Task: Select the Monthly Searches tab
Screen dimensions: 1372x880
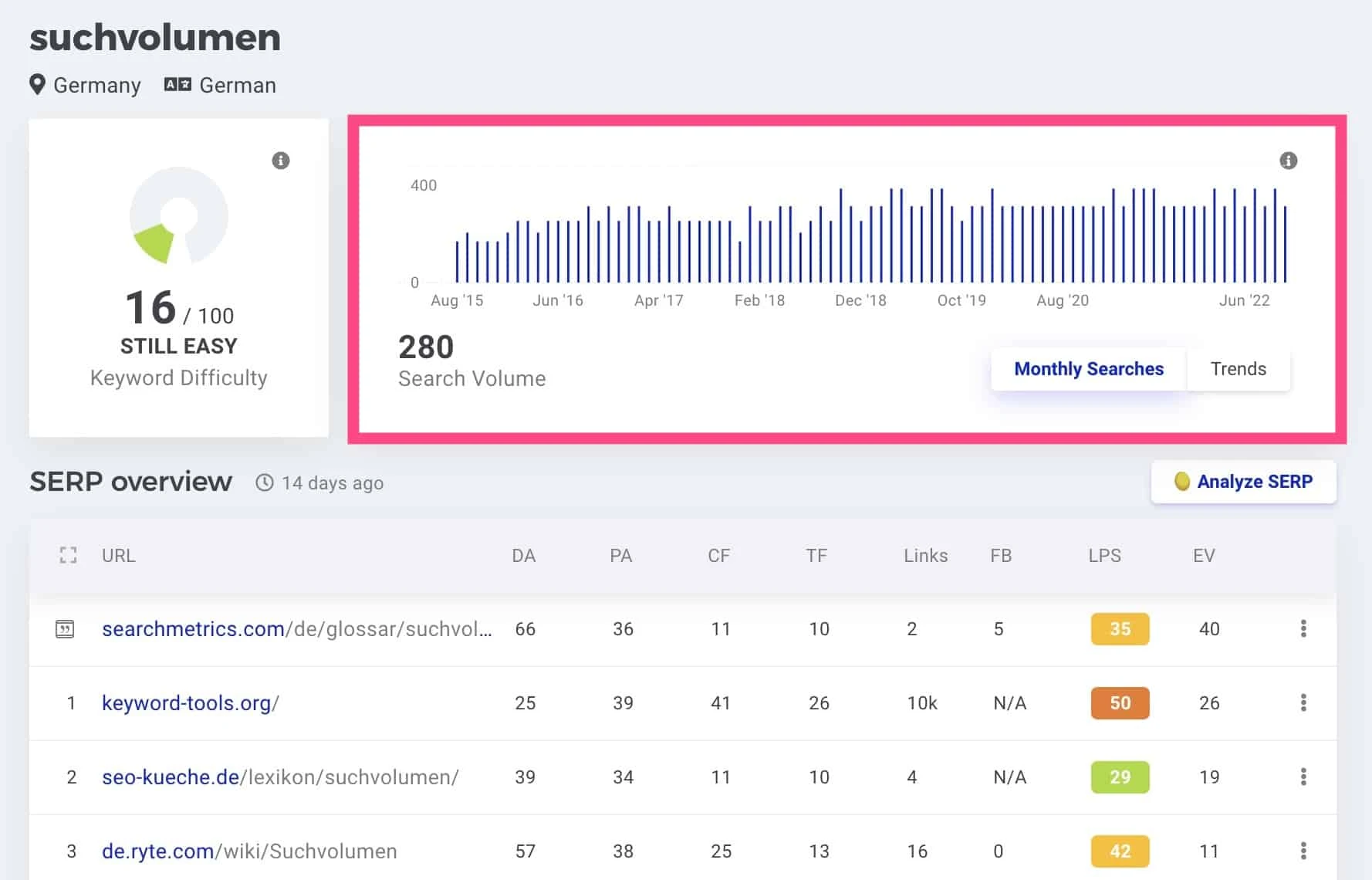Action: [x=1089, y=369]
